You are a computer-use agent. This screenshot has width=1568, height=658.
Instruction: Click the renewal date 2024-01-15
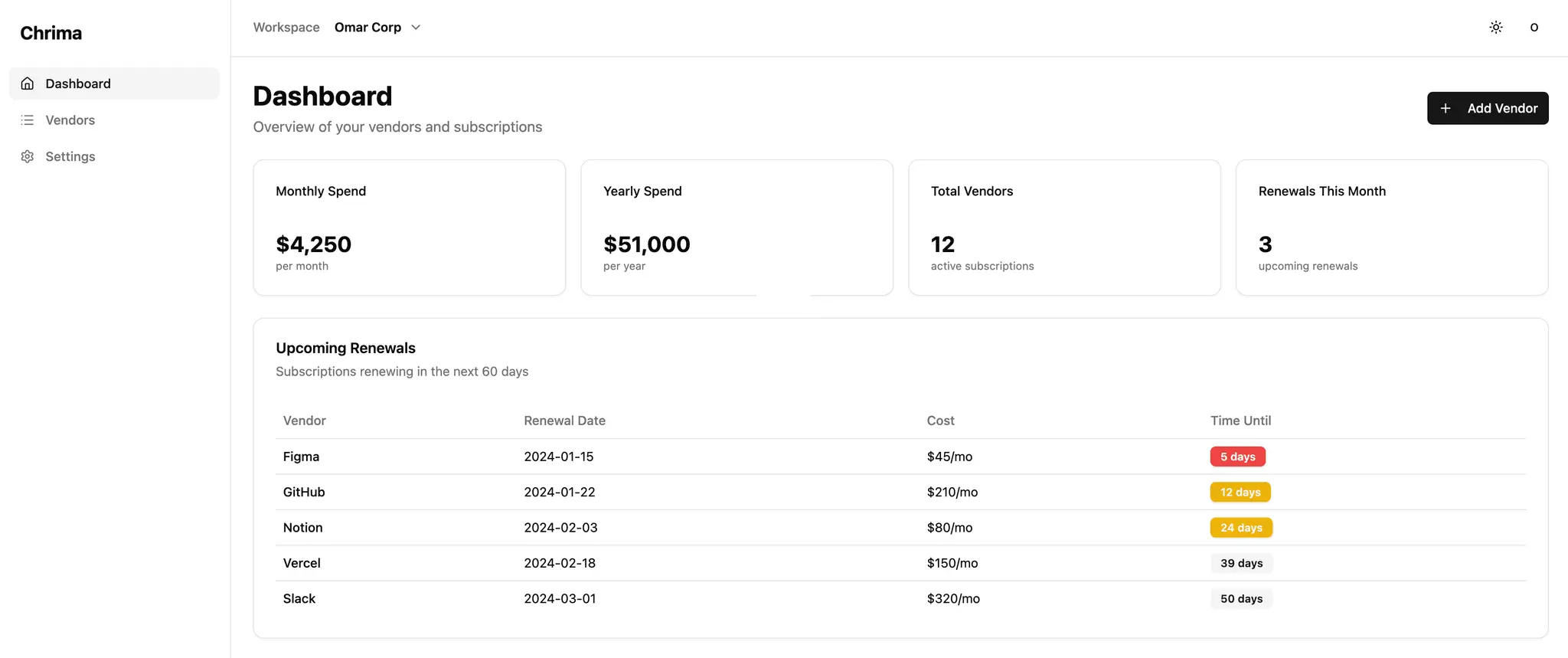pyautogui.click(x=559, y=457)
